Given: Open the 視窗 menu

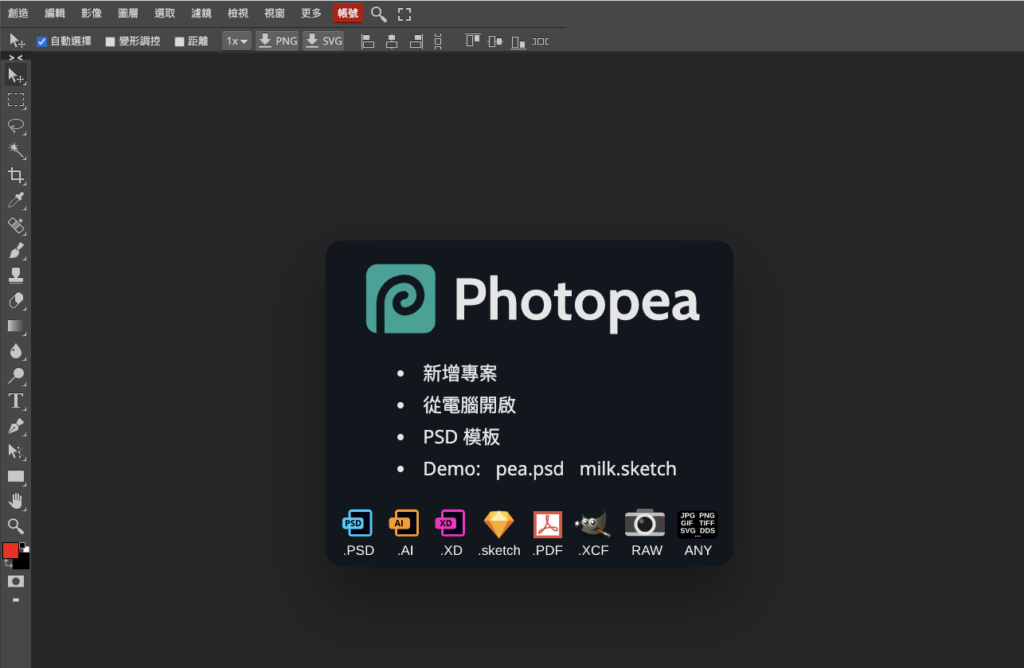Looking at the screenshot, I should 274,13.
